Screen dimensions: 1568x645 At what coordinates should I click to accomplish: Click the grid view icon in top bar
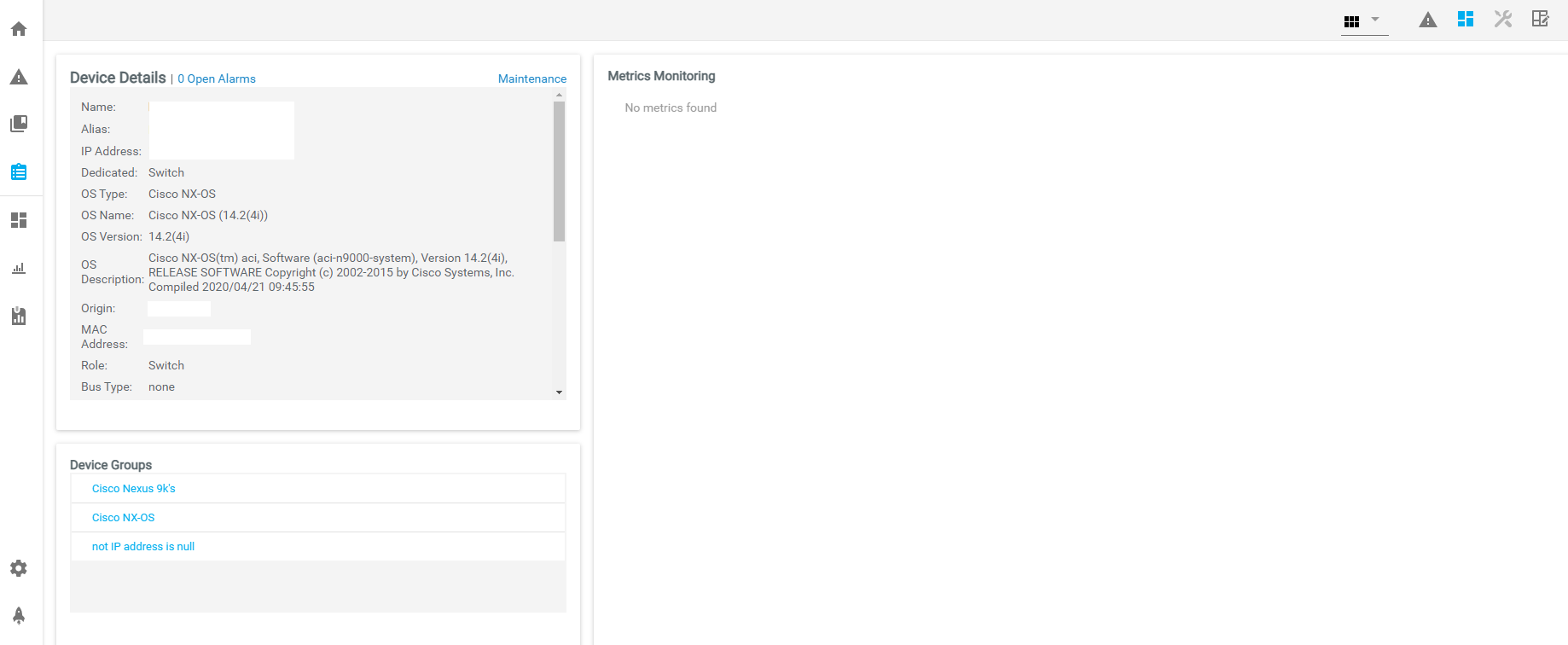[1351, 21]
